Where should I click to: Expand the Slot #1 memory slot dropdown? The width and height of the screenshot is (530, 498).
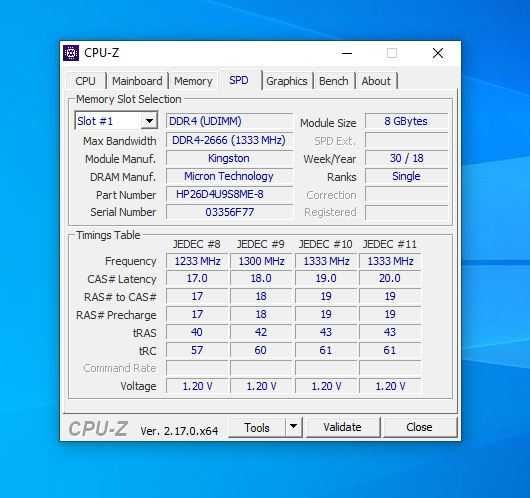click(149, 121)
